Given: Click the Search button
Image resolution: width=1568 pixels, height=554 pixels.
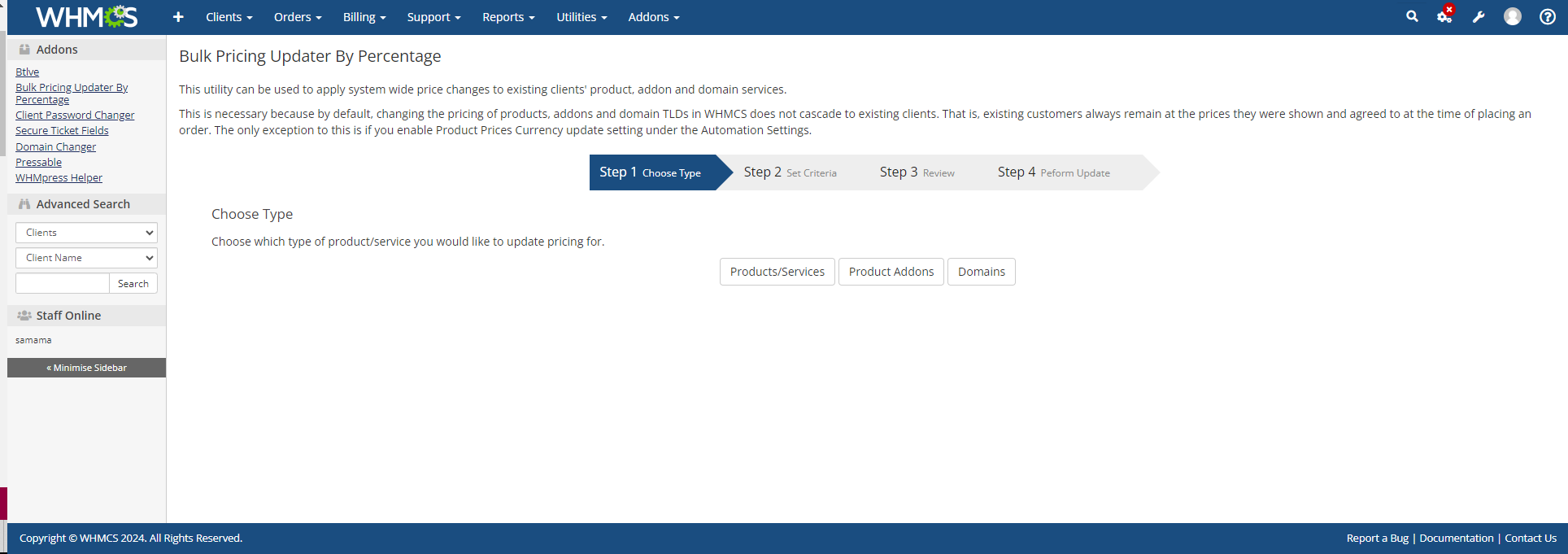Looking at the screenshot, I should coord(133,283).
